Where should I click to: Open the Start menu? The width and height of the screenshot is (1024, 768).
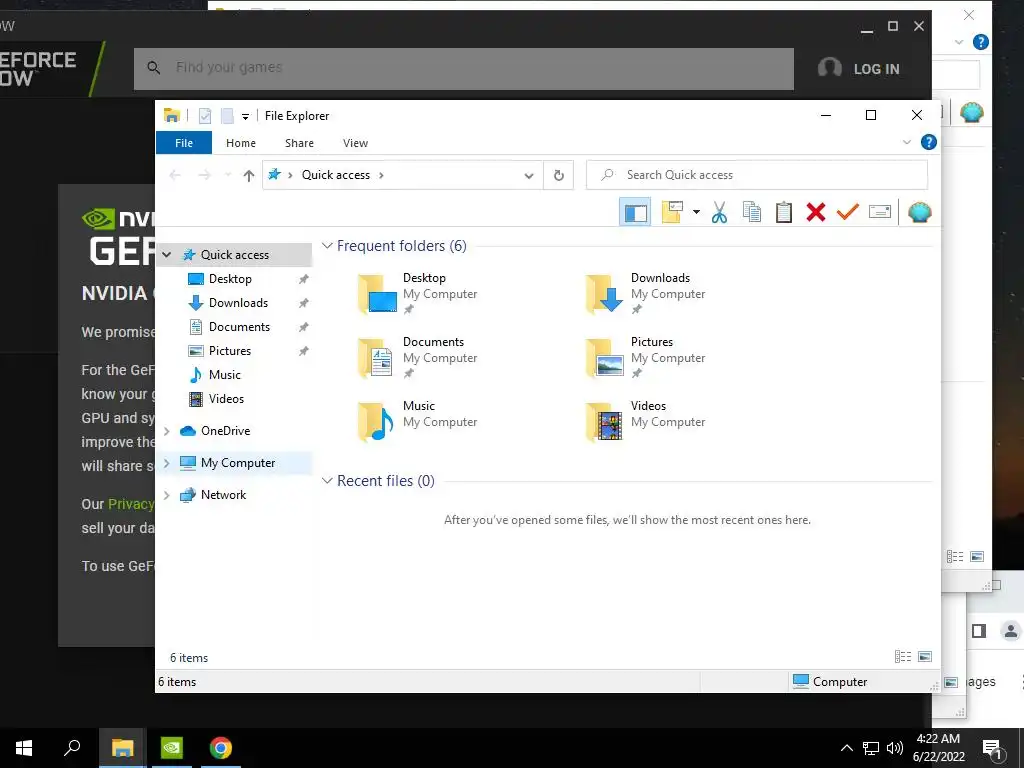[24, 748]
